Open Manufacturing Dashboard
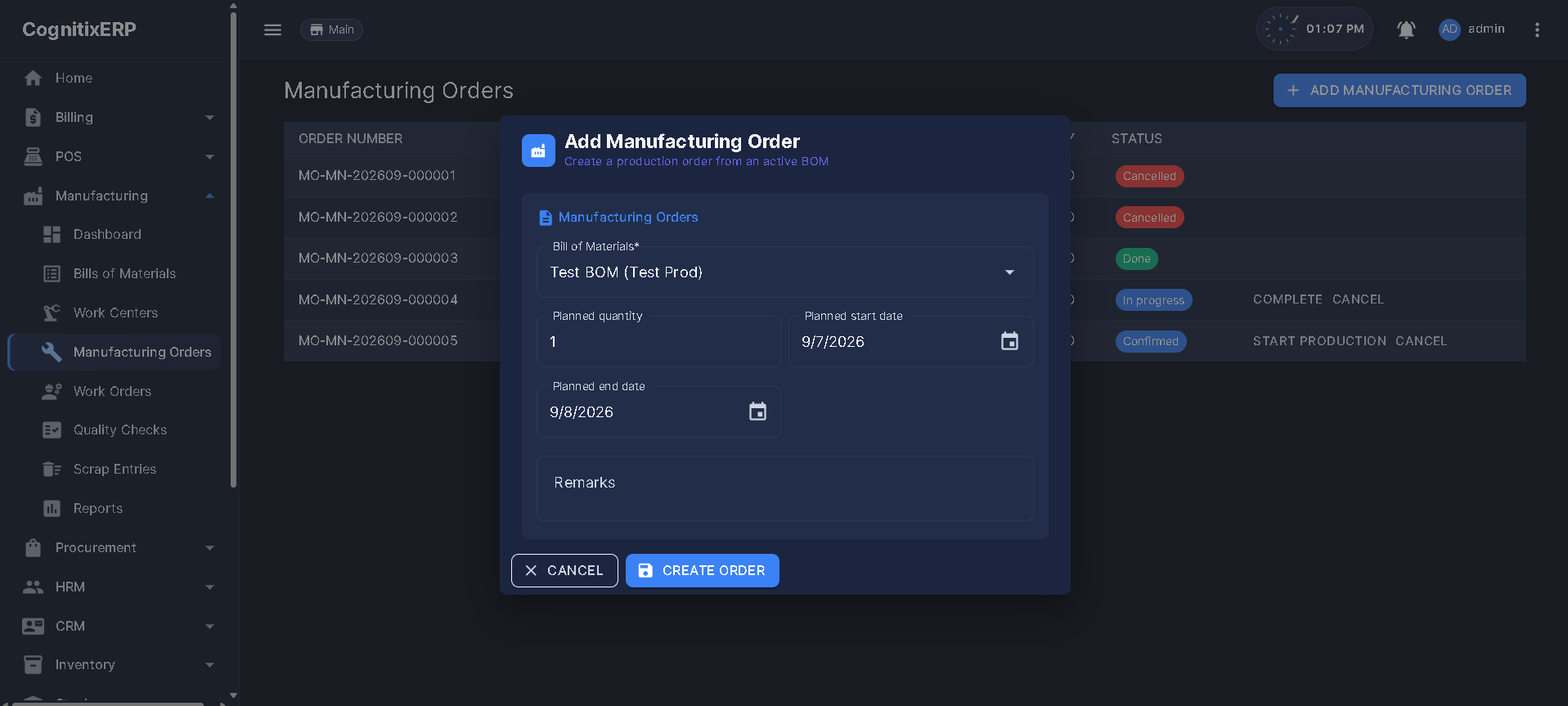The width and height of the screenshot is (1568, 706). (107, 234)
